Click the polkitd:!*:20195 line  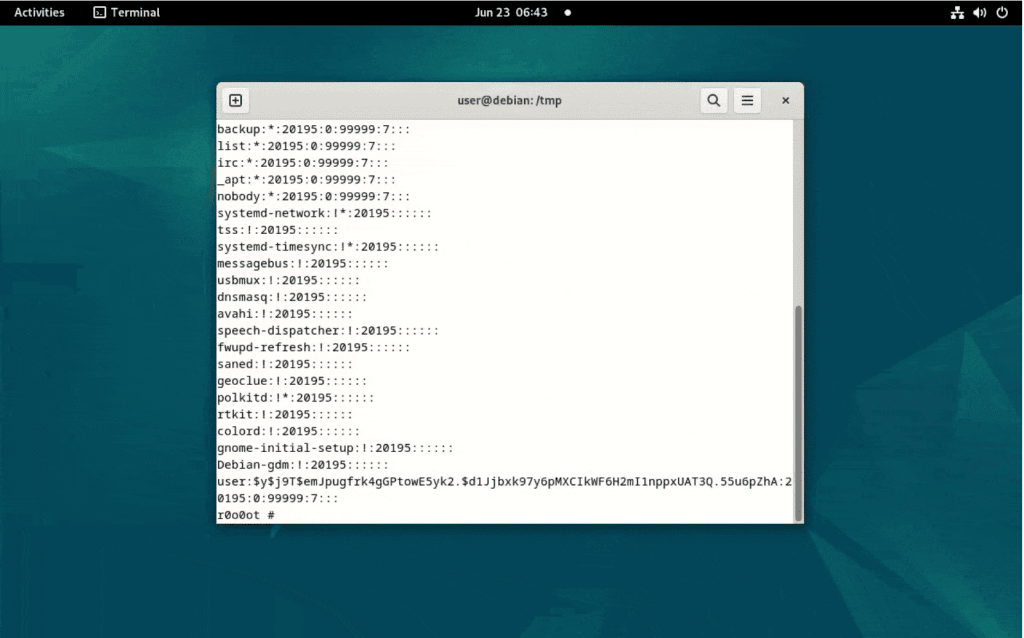[296, 398]
